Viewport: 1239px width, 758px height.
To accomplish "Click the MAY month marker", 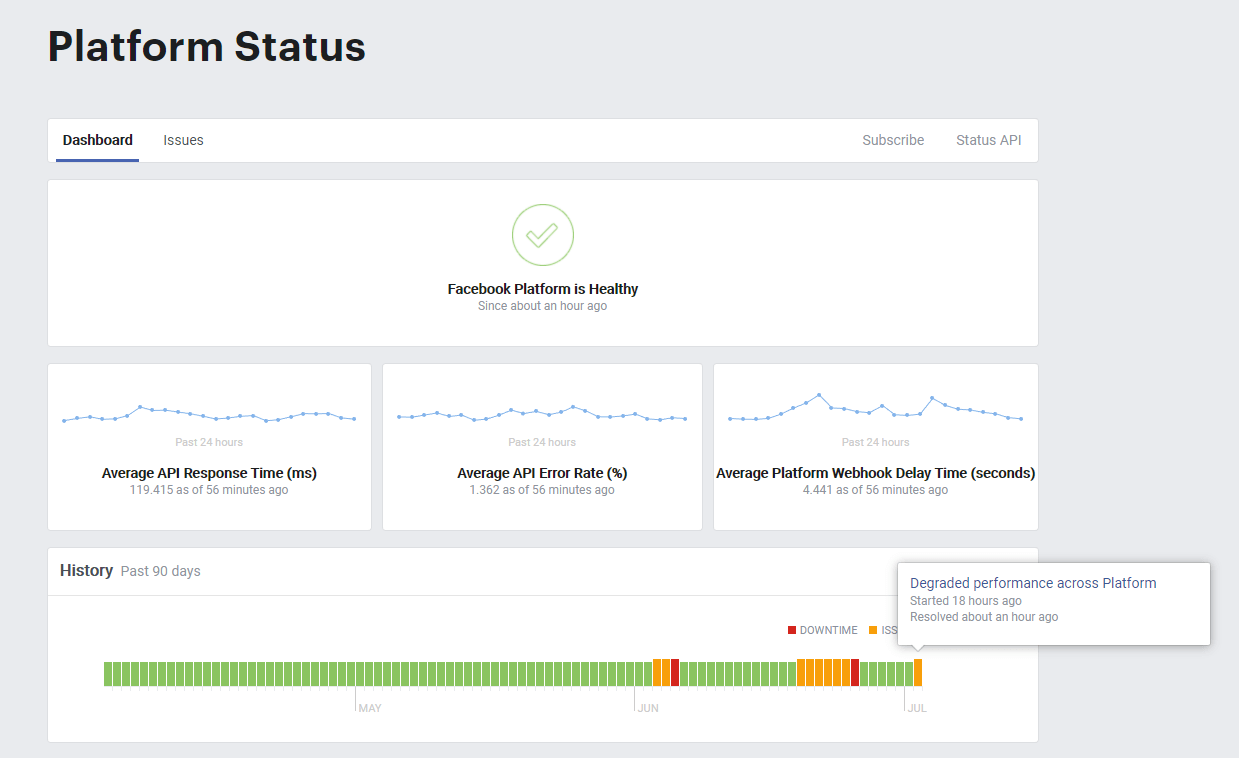I will click(369, 708).
